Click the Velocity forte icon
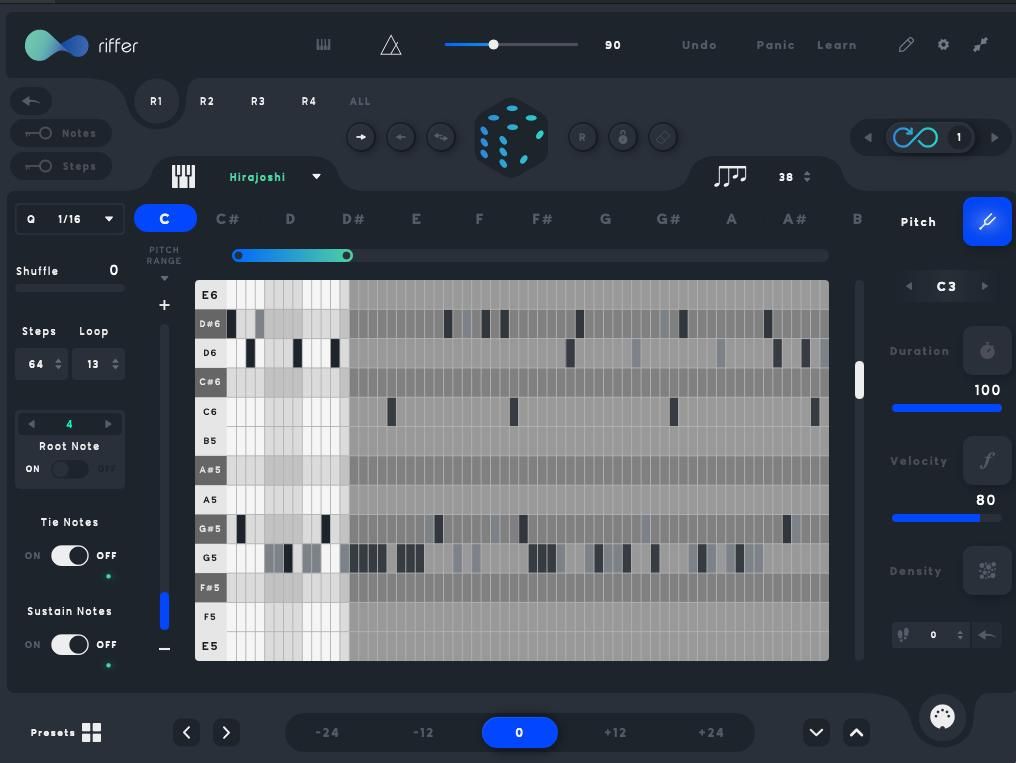 point(987,461)
